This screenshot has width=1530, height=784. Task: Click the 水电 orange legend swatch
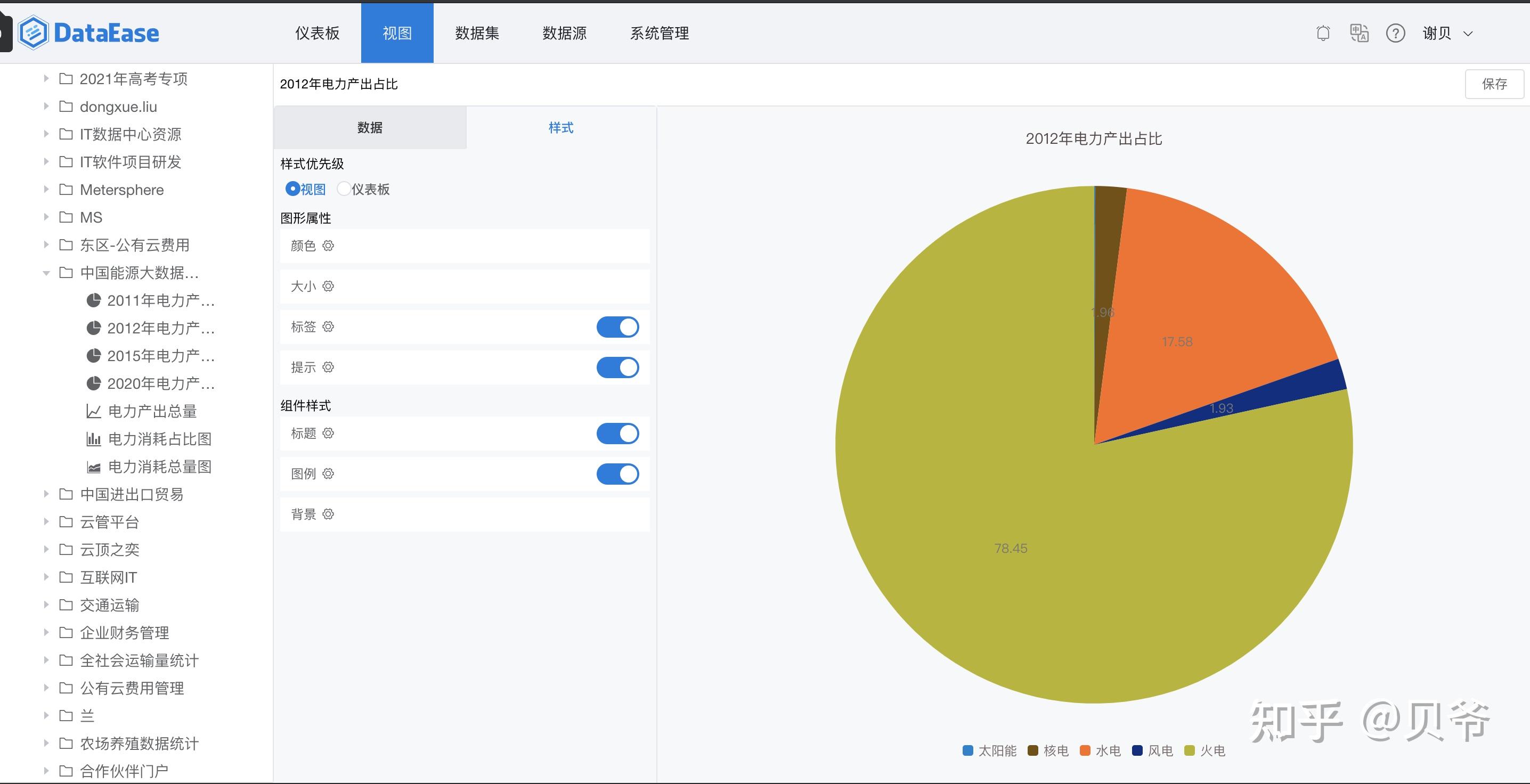click(1085, 751)
